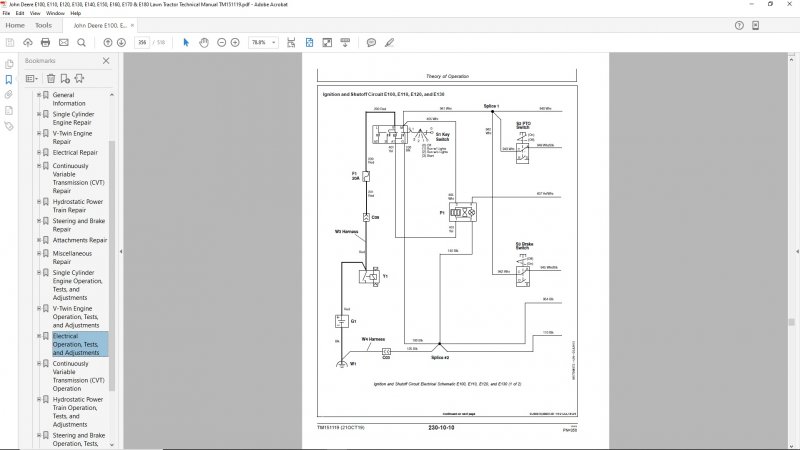800x450 pixels.
Task: Print the document with the printer icon
Action: [45, 43]
